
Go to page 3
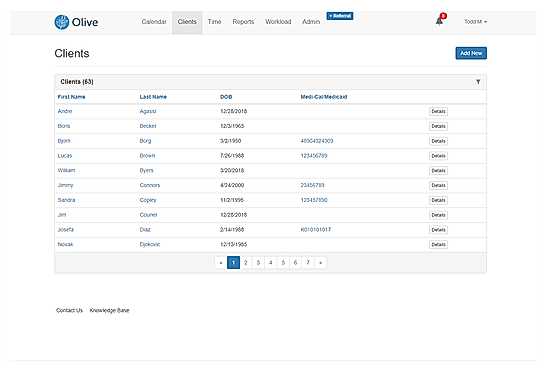coord(258,263)
